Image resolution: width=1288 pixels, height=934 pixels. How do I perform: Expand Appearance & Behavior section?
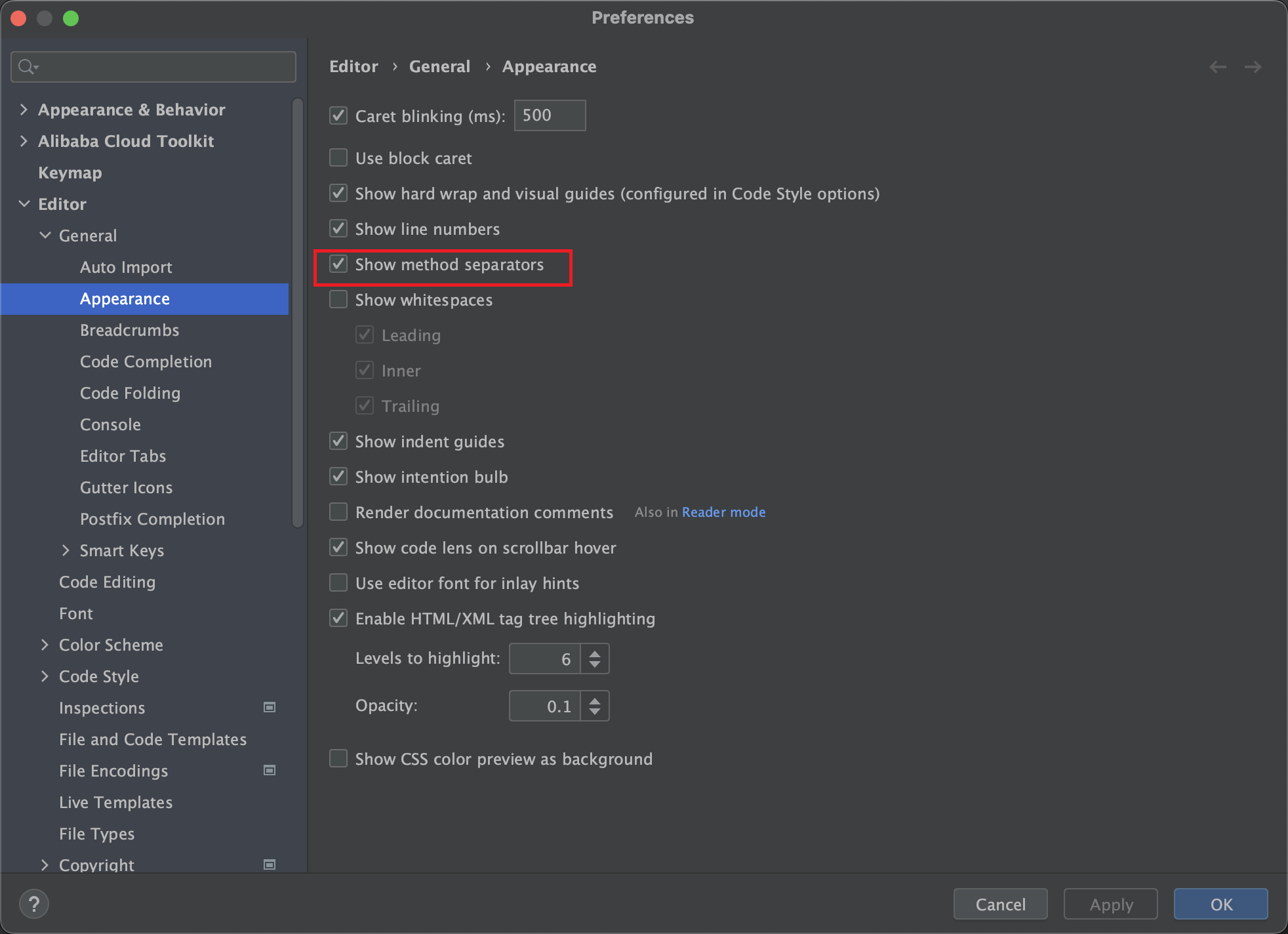click(x=24, y=110)
